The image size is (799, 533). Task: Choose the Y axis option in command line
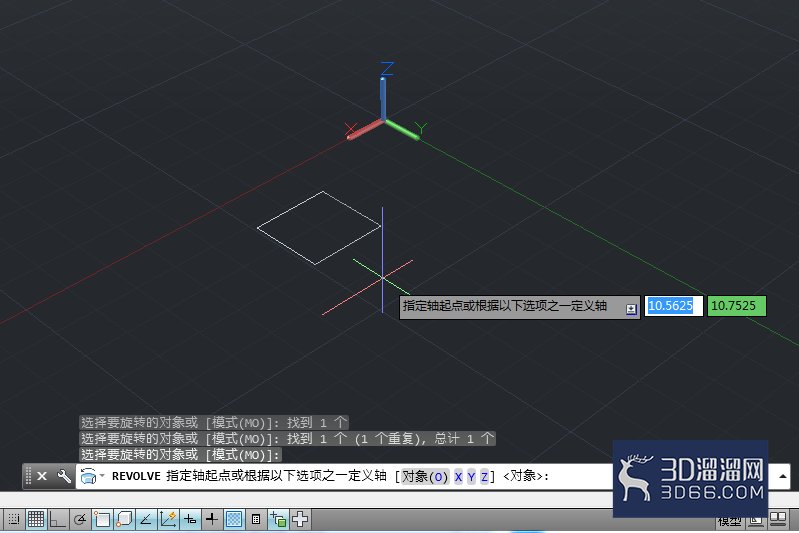coord(471,477)
